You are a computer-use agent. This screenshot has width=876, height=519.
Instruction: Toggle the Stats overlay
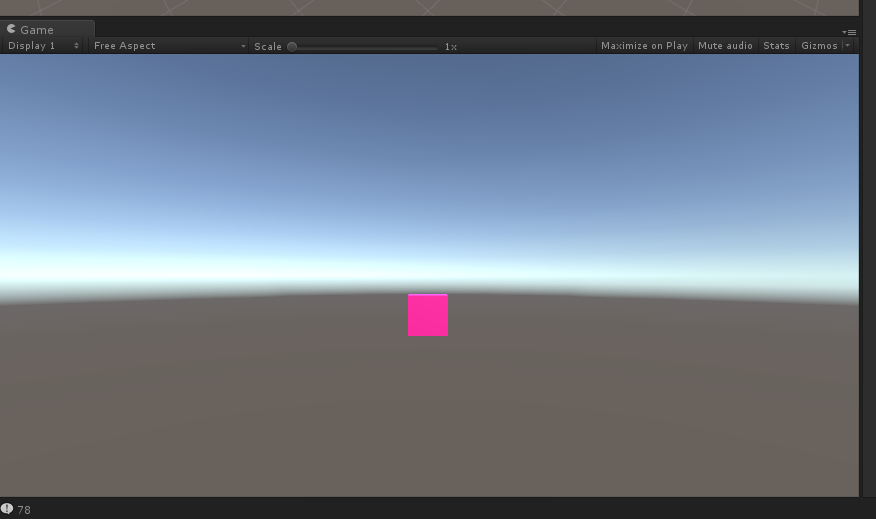click(776, 46)
